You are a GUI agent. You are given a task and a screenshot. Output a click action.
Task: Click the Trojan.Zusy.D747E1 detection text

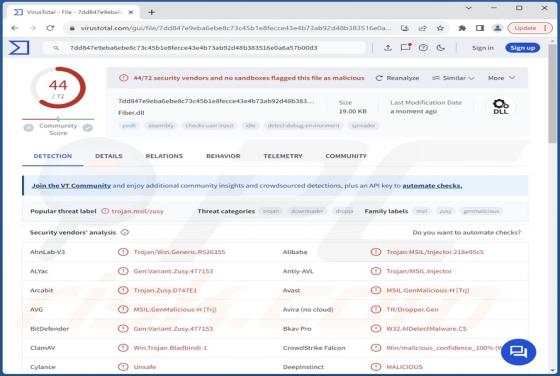(165, 290)
